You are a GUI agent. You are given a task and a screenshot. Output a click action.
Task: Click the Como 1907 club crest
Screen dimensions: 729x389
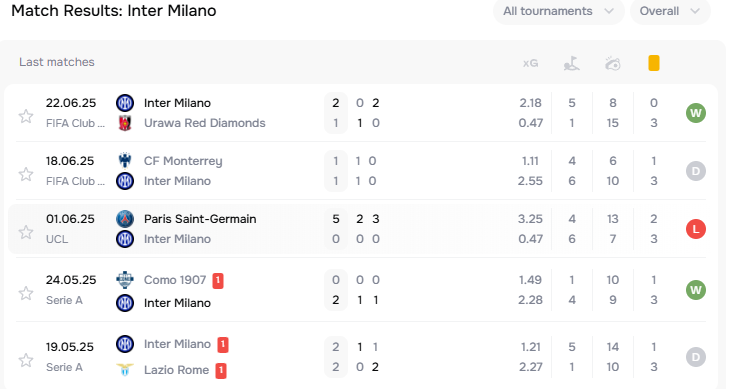pos(125,280)
